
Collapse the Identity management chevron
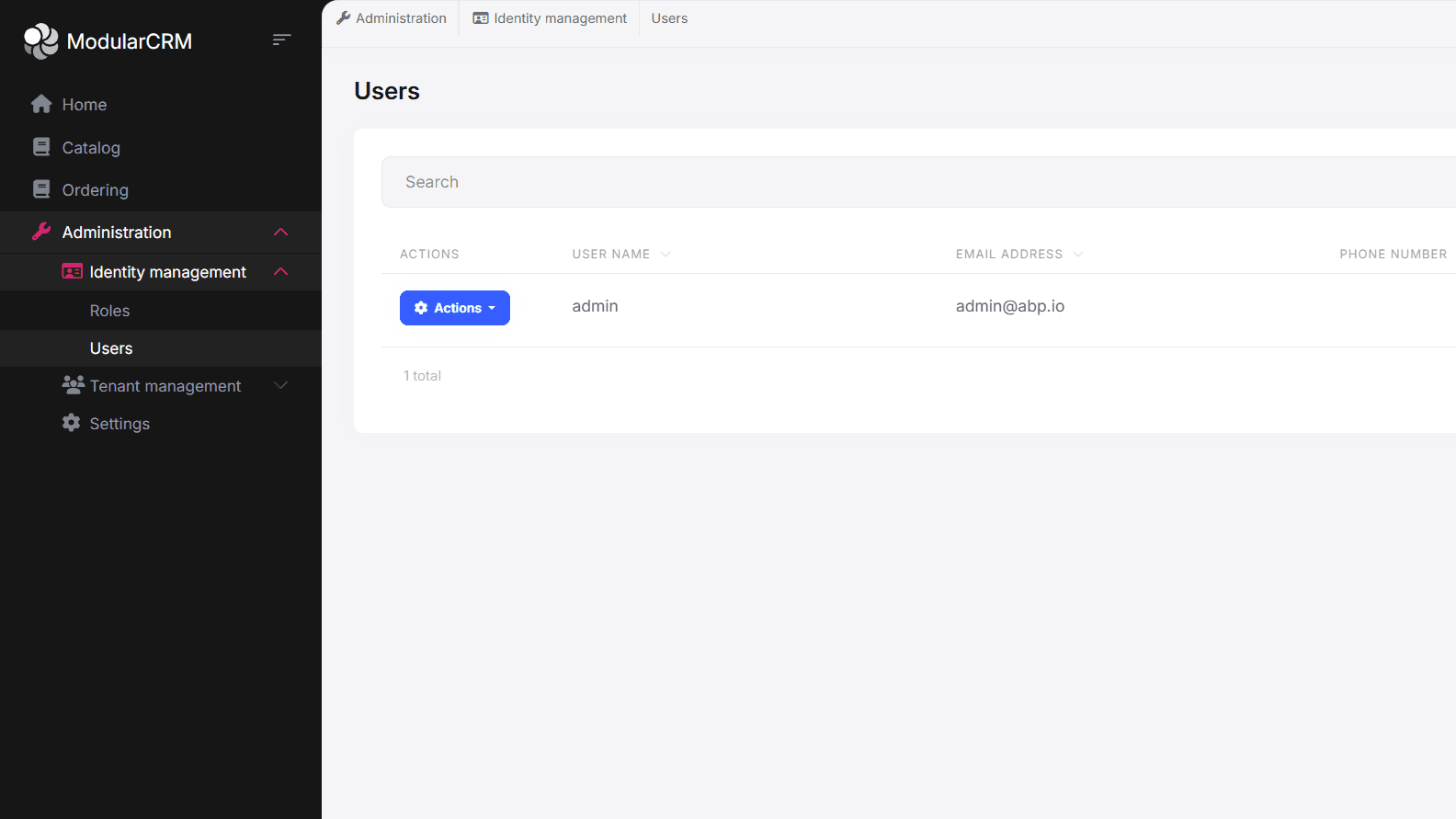pos(281,271)
